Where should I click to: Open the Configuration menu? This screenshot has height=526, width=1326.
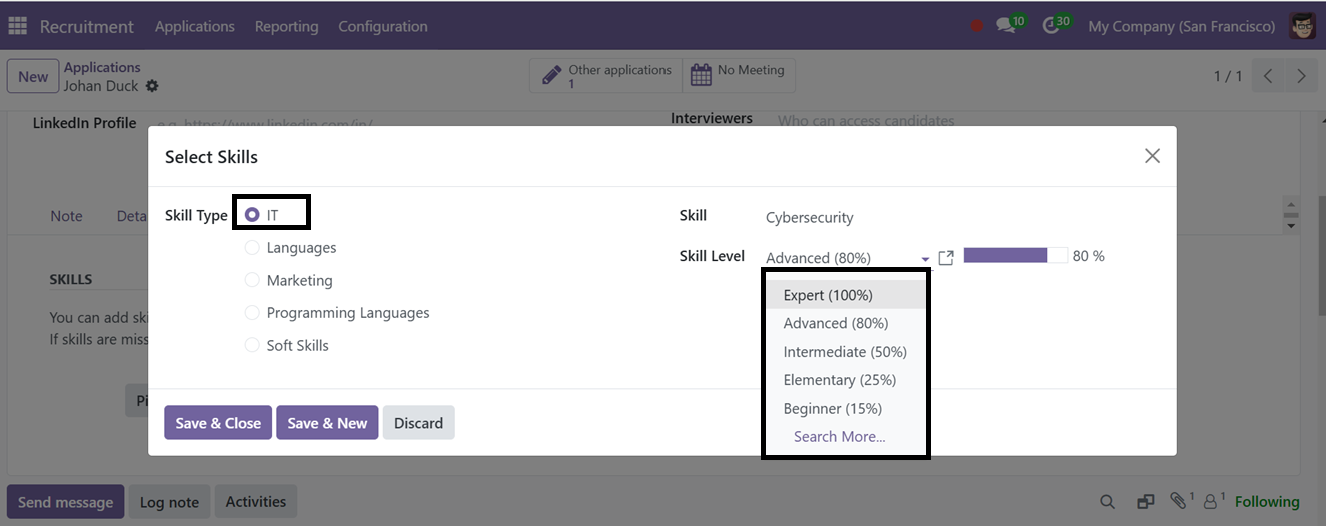383,26
